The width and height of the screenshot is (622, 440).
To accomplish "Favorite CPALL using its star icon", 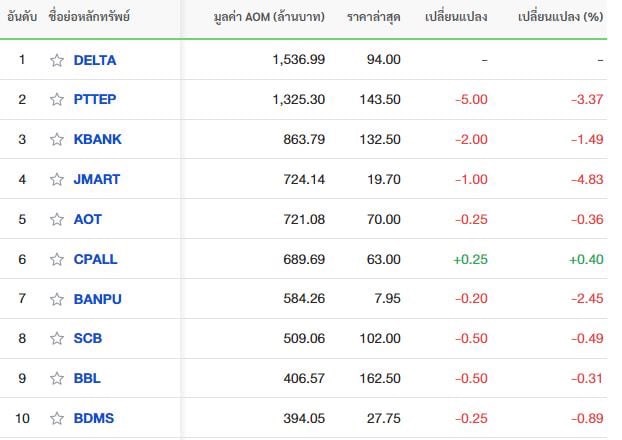I will 57,259.
